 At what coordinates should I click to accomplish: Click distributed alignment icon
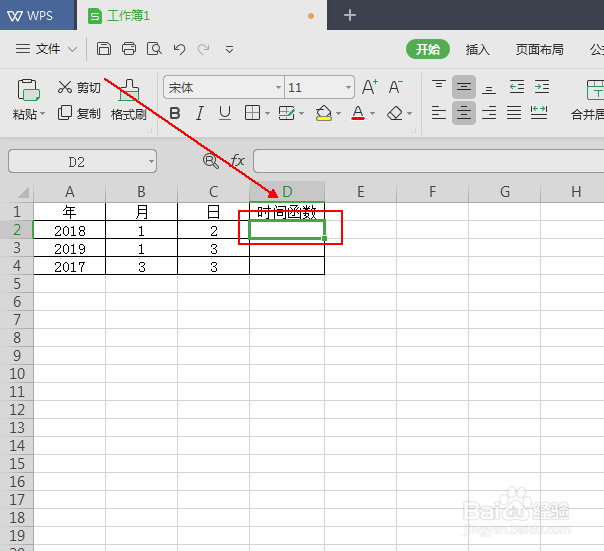pos(539,113)
